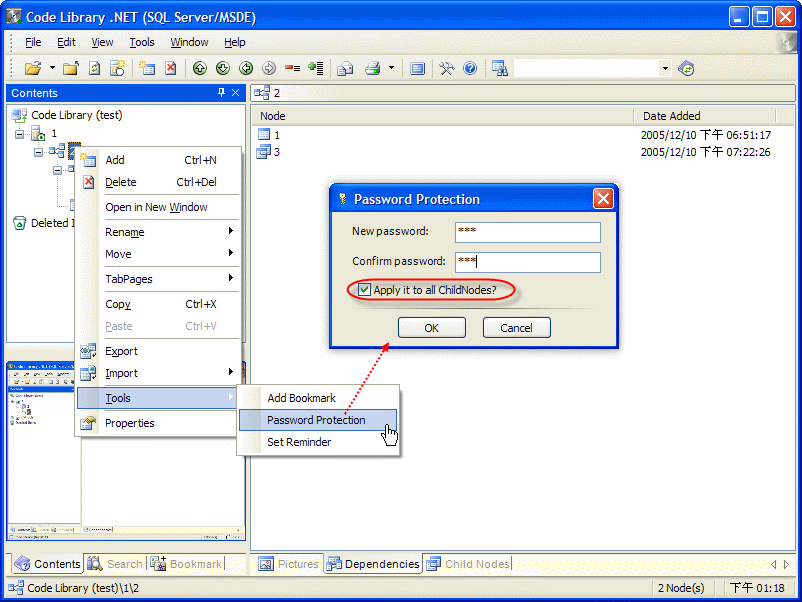Click the printer toolbar icon
Screen dimensions: 802x602
click(372, 68)
